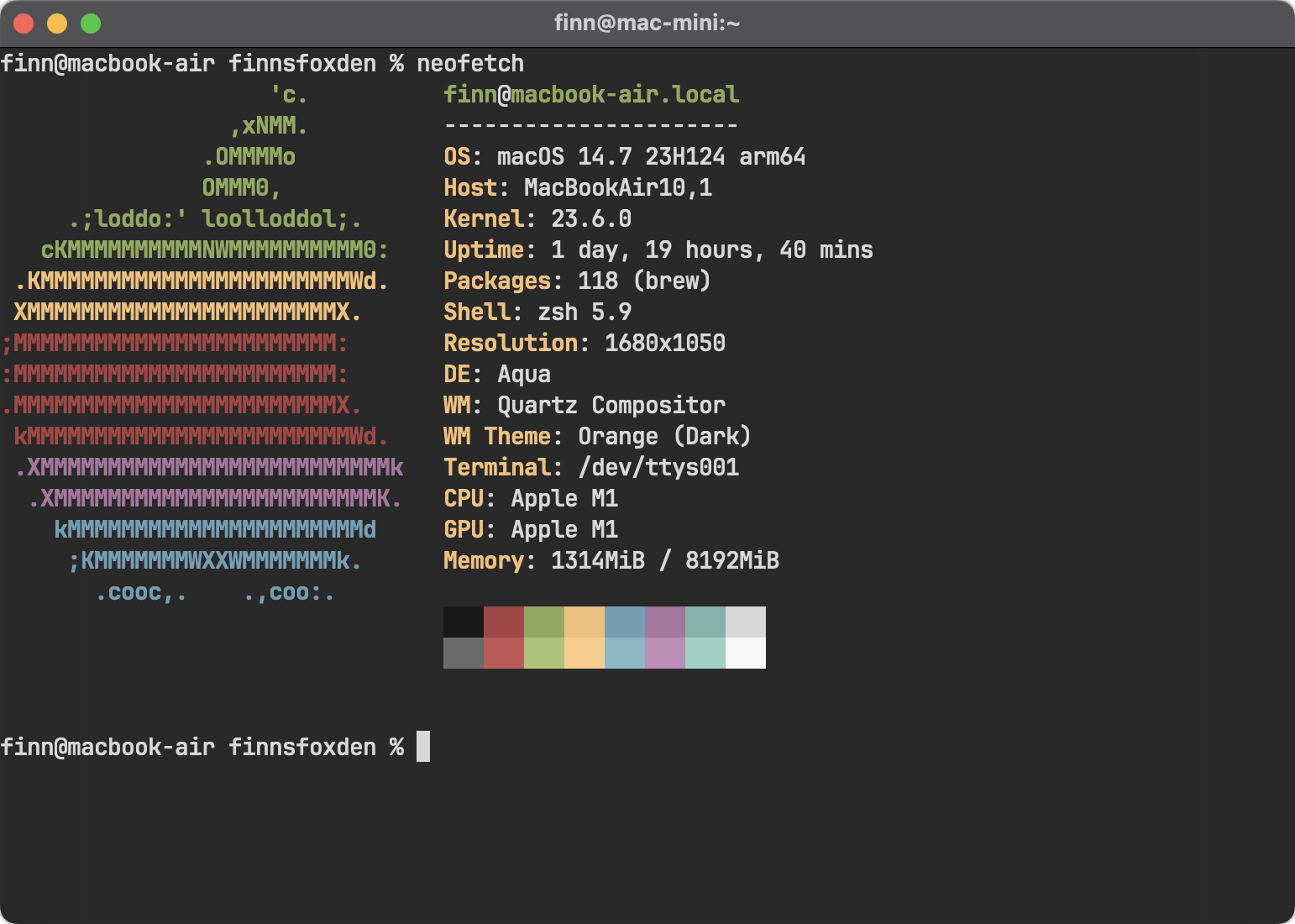Click the Resolution line 1680x1050
1295x924 pixels.
(x=585, y=343)
